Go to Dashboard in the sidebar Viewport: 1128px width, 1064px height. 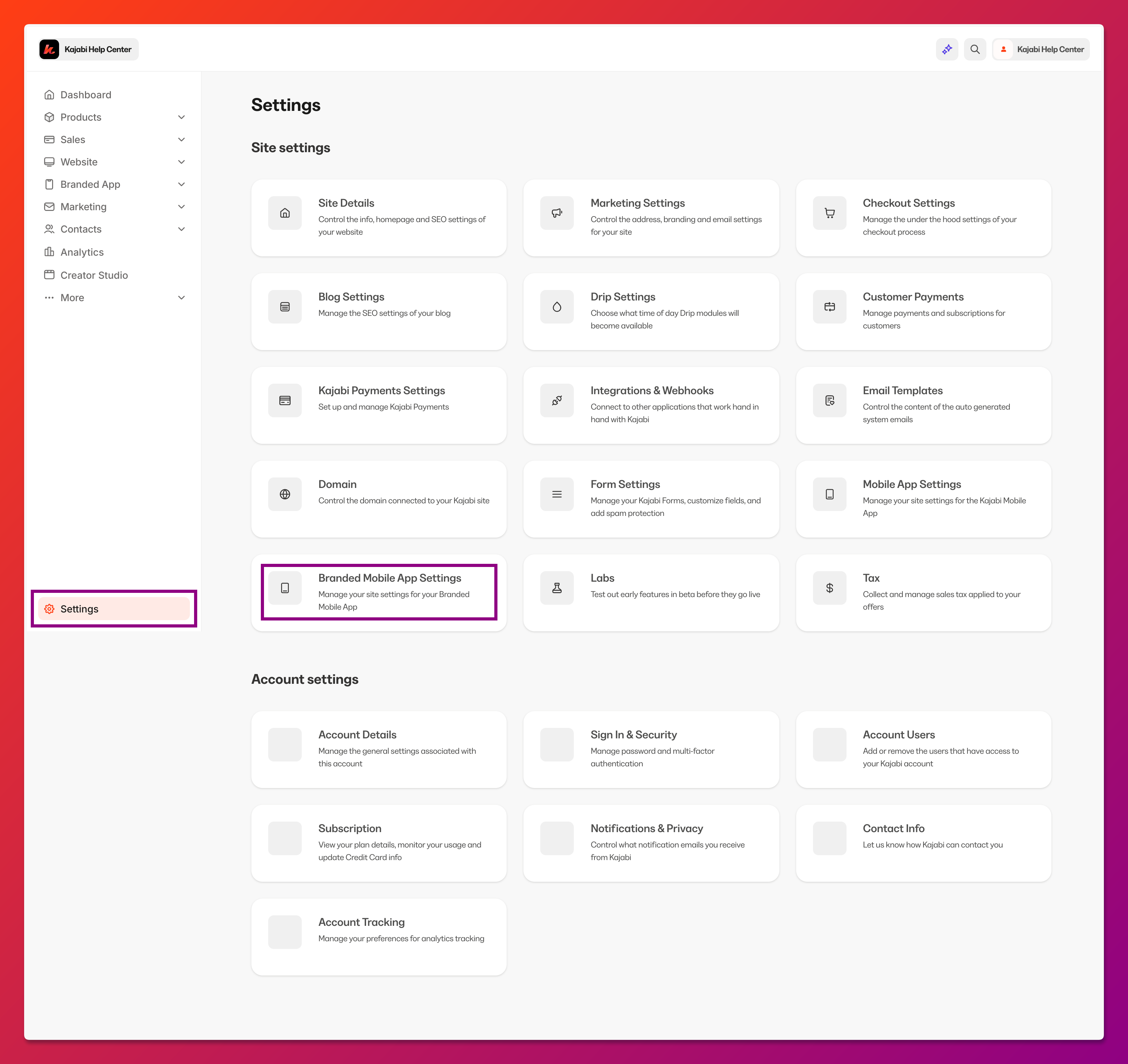(x=86, y=95)
